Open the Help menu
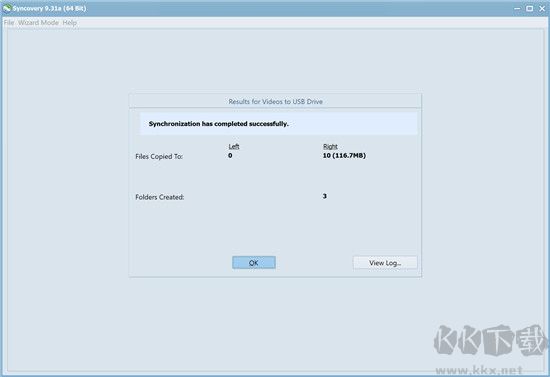This screenshot has width=550, height=377. point(69,23)
